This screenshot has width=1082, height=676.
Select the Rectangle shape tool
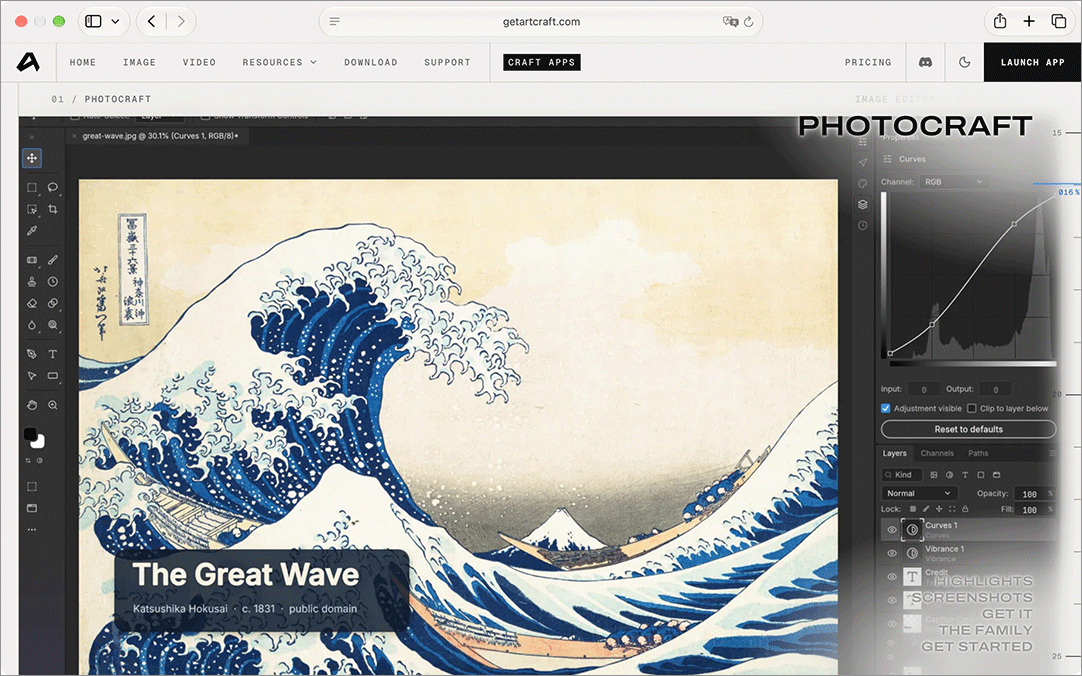pos(52,376)
